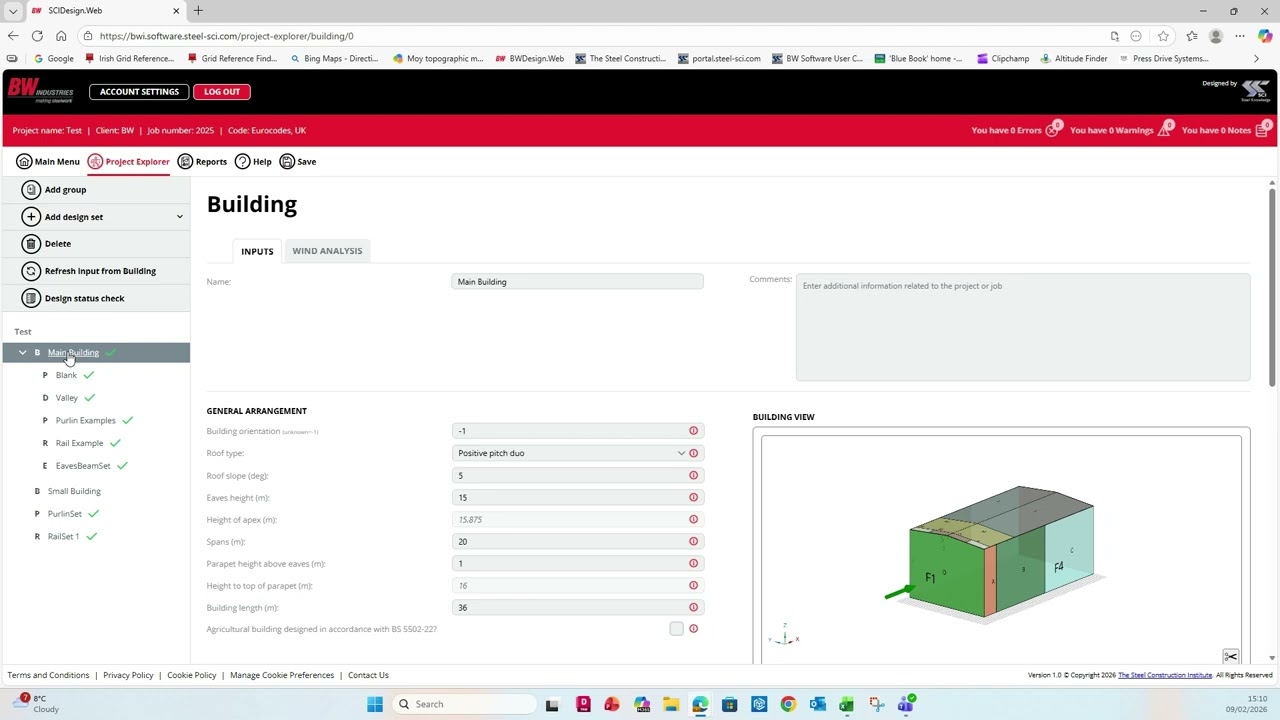Open the Reports toolbar item

tap(203, 162)
